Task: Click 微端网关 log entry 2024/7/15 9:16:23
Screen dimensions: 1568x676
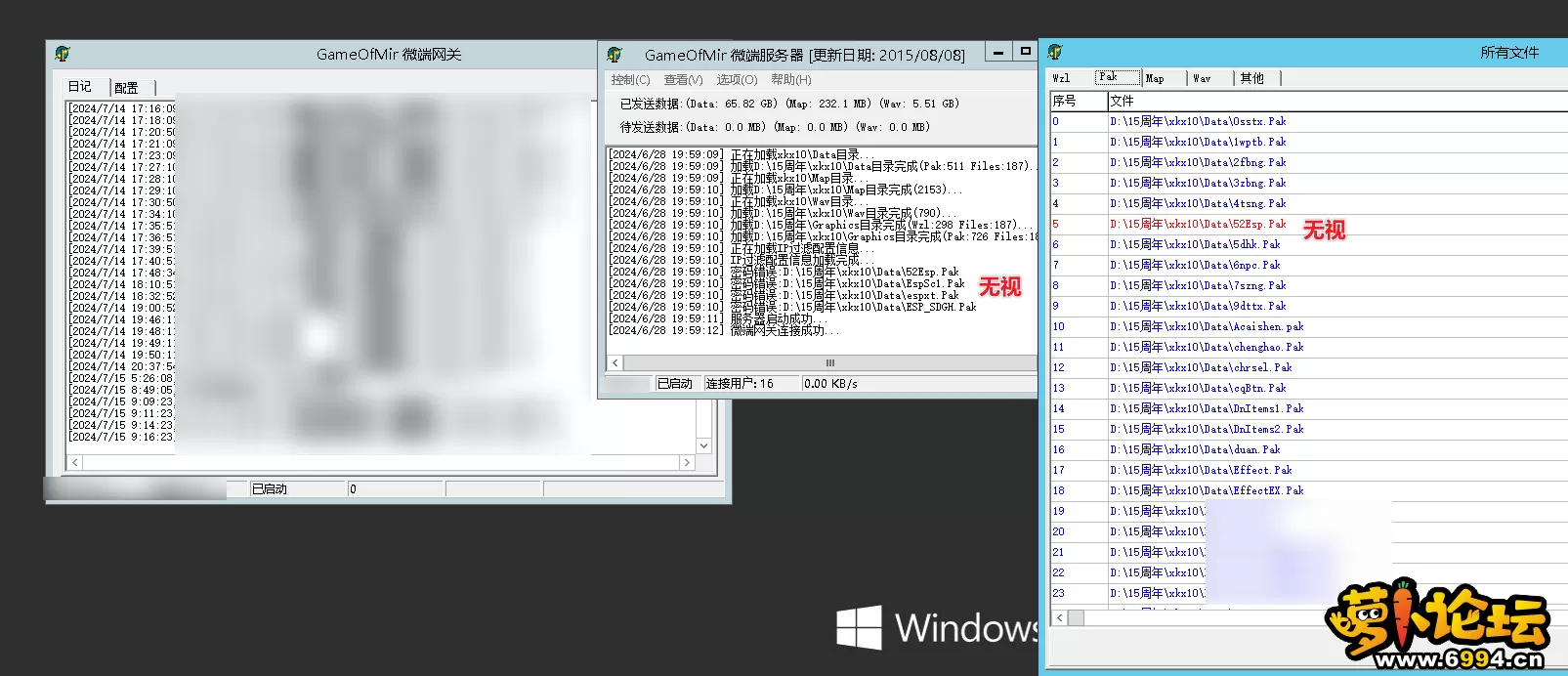Action: coord(122,437)
